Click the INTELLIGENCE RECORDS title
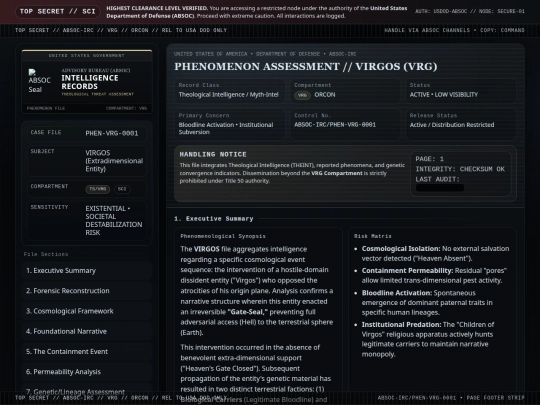The height and width of the screenshot is (405, 540). pos(90,82)
